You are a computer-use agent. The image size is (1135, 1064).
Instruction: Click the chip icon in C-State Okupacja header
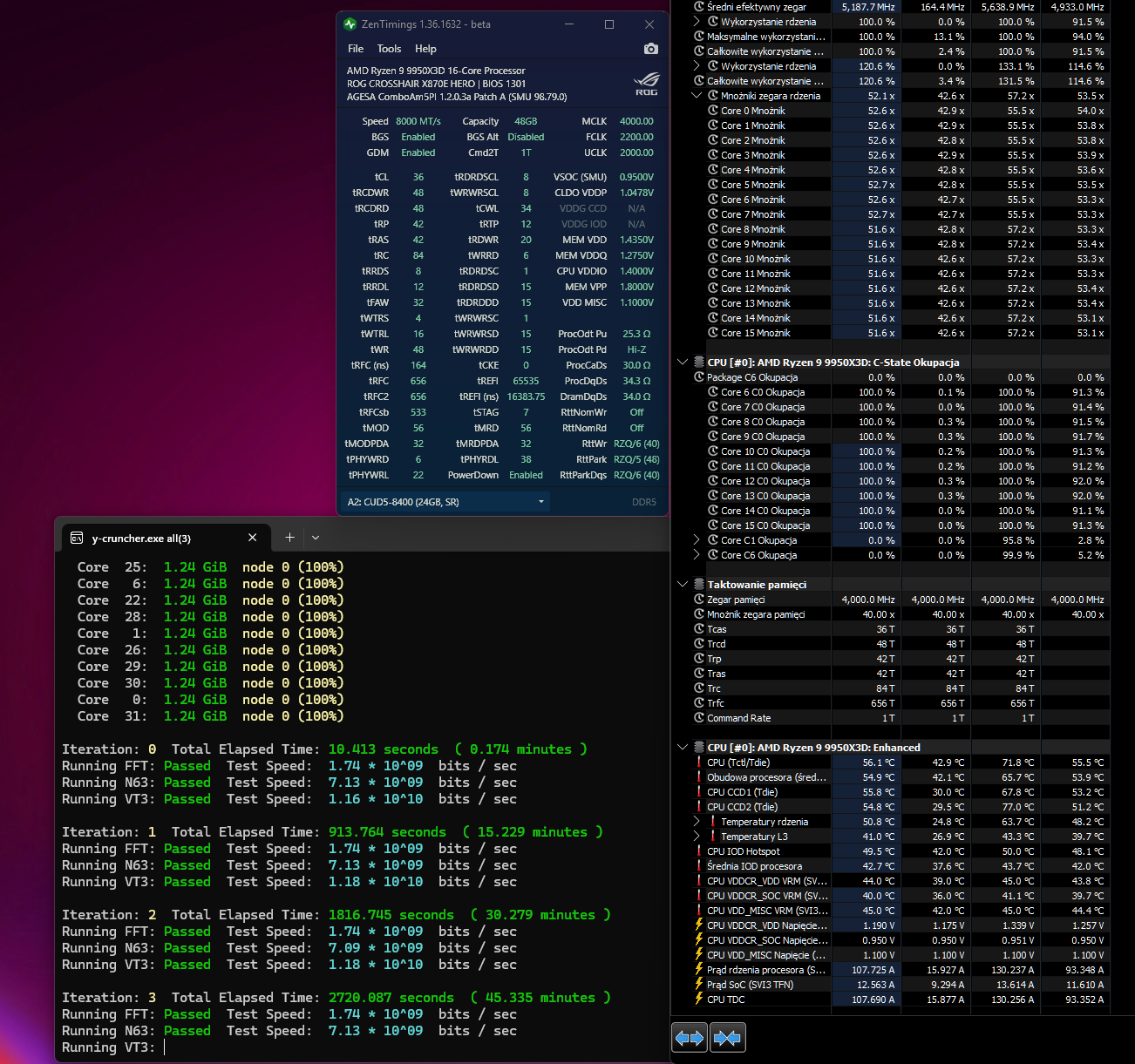point(698,363)
